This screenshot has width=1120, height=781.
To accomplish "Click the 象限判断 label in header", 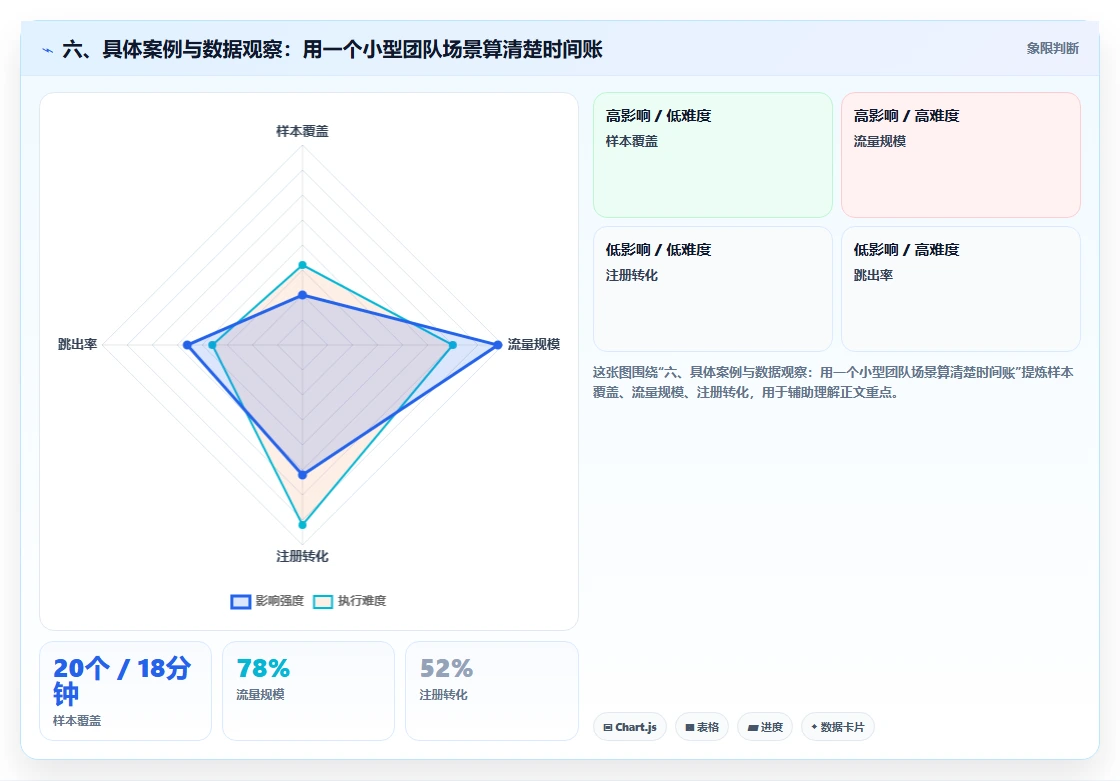I will pyautogui.click(x=1053, y=49).
